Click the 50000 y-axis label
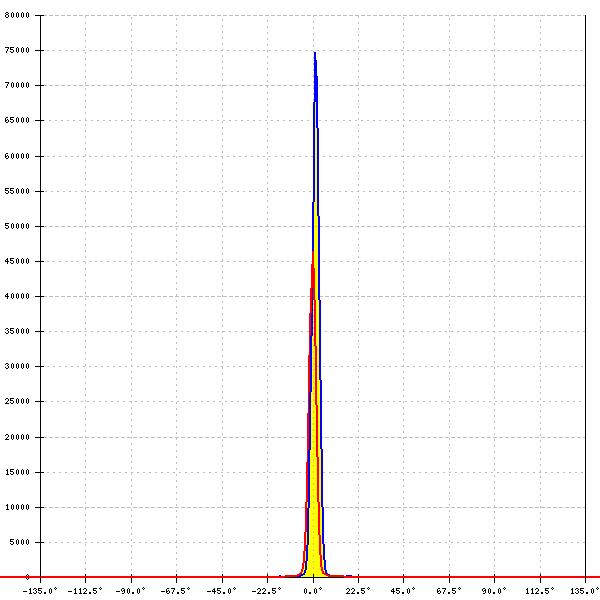The width and height of the screenshot is (600, 600). [x=17, y=226]
